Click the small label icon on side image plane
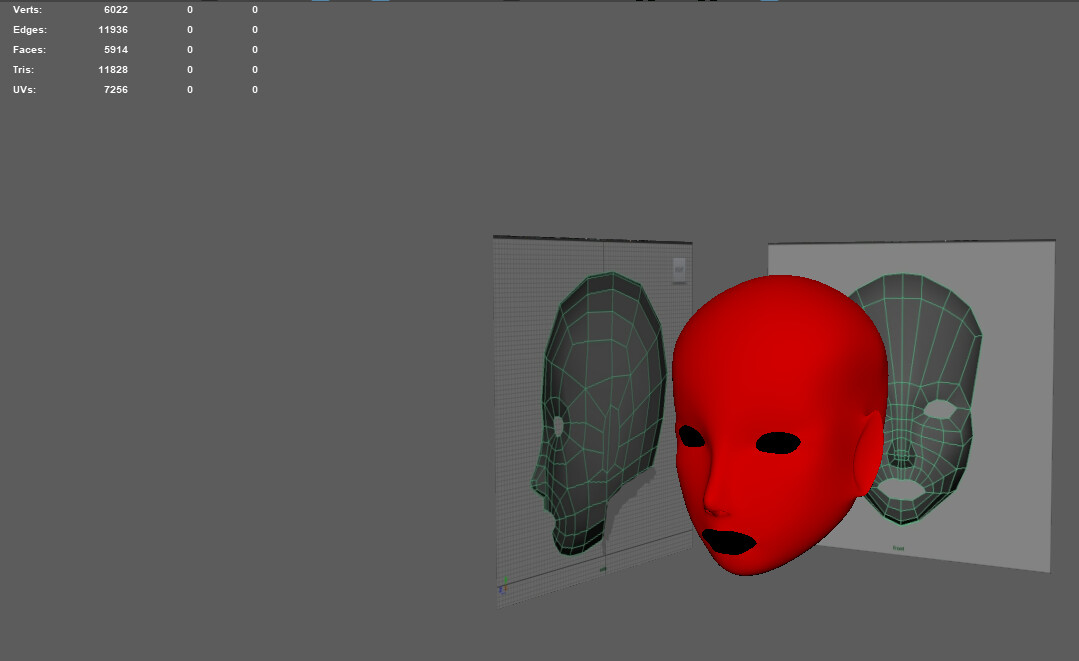Image resolution: width=1079 pixels, height=661 pixels. 679,268
